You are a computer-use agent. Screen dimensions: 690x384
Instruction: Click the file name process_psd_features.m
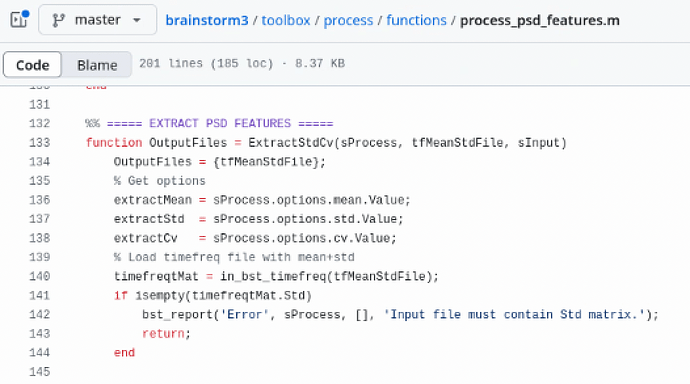point(540,20)
